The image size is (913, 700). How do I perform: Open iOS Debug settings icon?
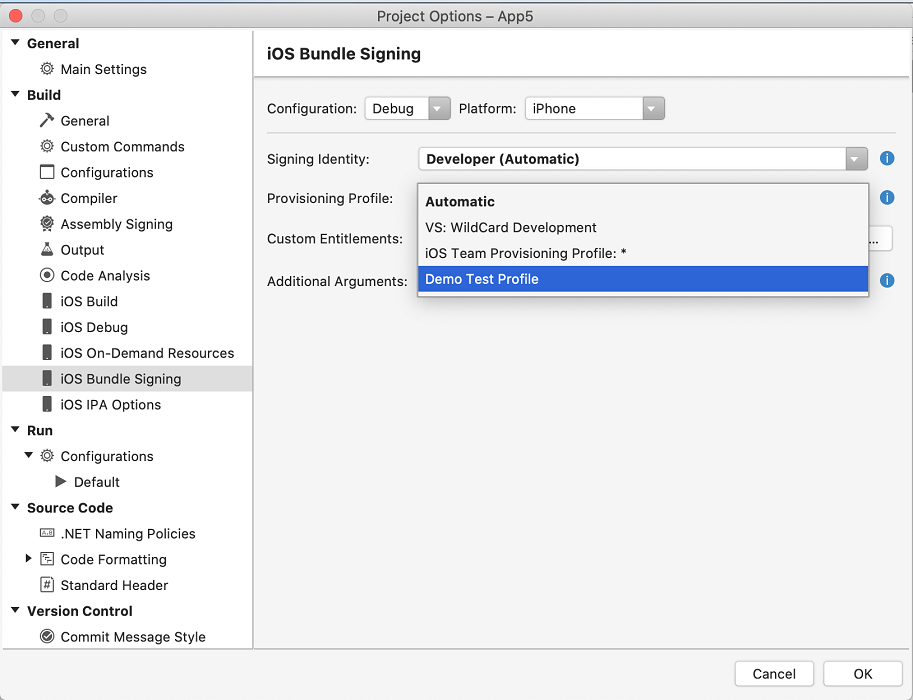pos(45,327)
